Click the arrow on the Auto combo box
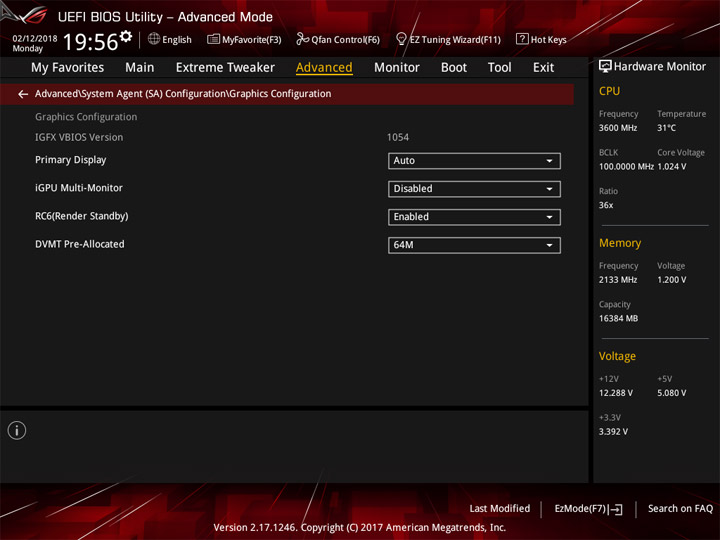Image resolution: width=720 pixels, height=540 pixels. [x=549, y=161]
